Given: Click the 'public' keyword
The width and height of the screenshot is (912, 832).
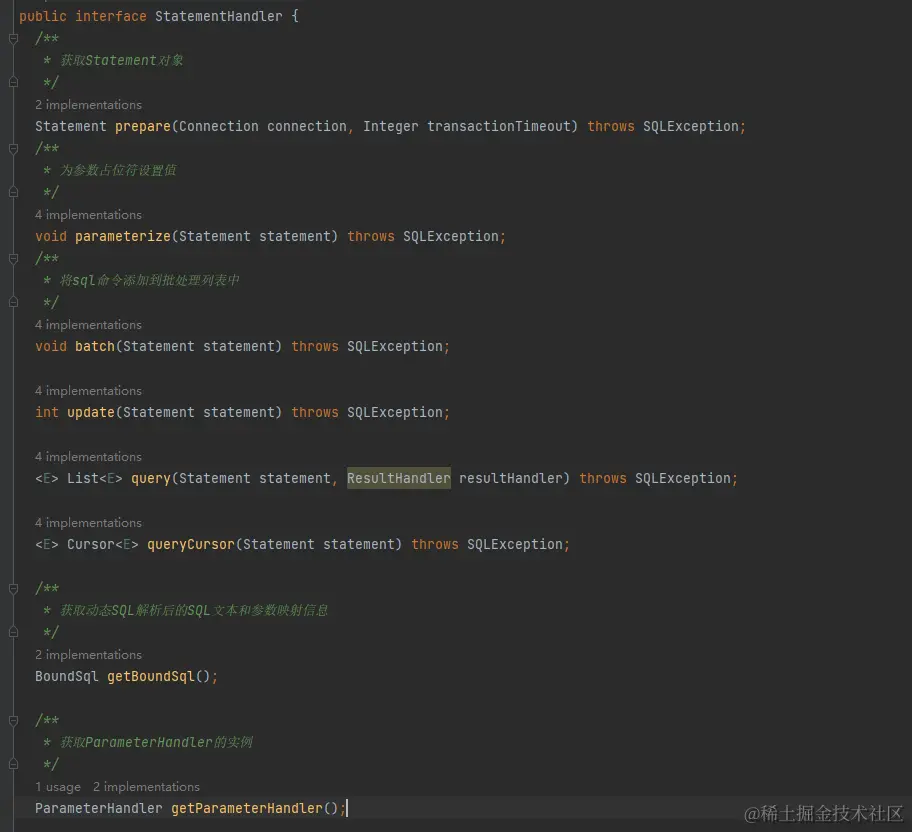Looking at the screenshot, I should [43, 16].
